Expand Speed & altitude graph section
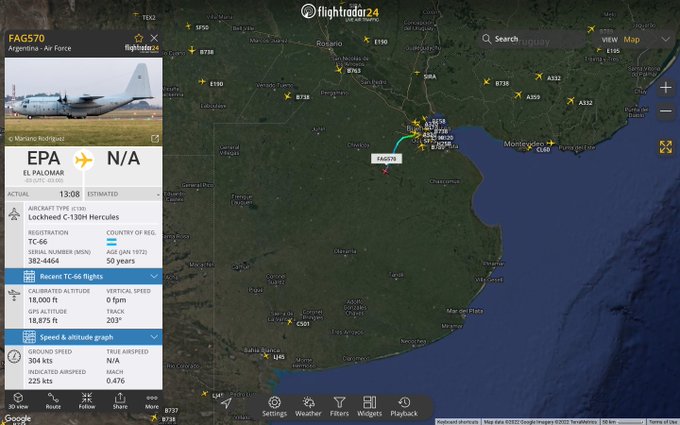This screenshot has width=680, height=425. click(84, 337)
